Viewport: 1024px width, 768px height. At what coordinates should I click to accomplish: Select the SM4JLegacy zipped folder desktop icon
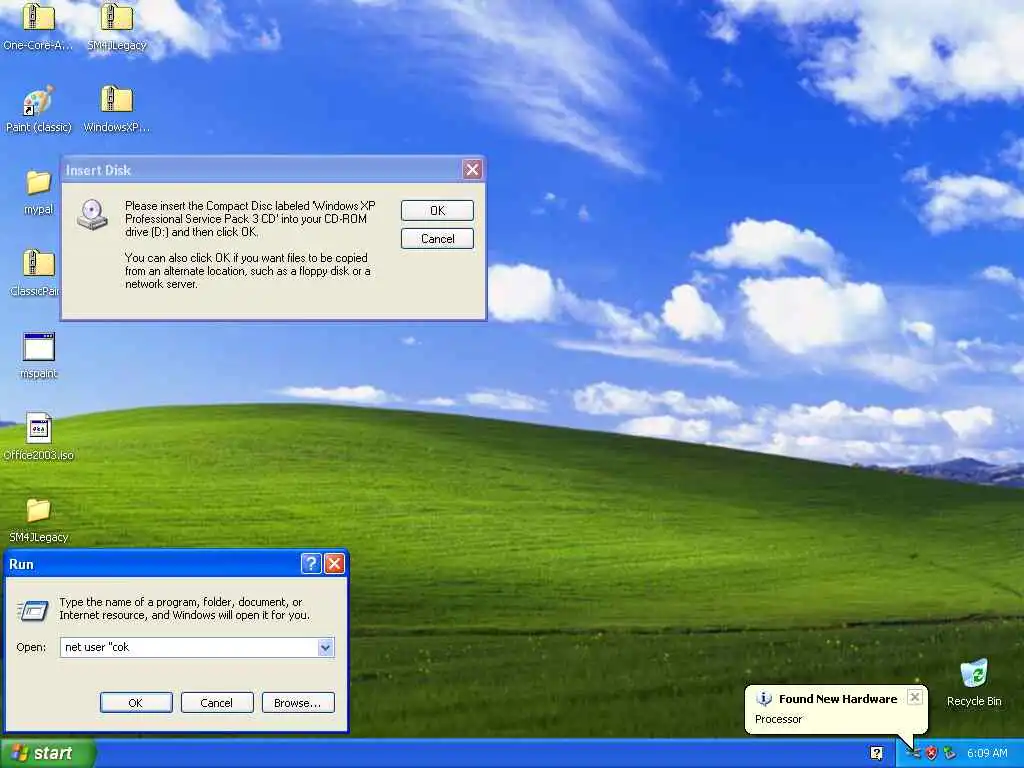point(117,18)
